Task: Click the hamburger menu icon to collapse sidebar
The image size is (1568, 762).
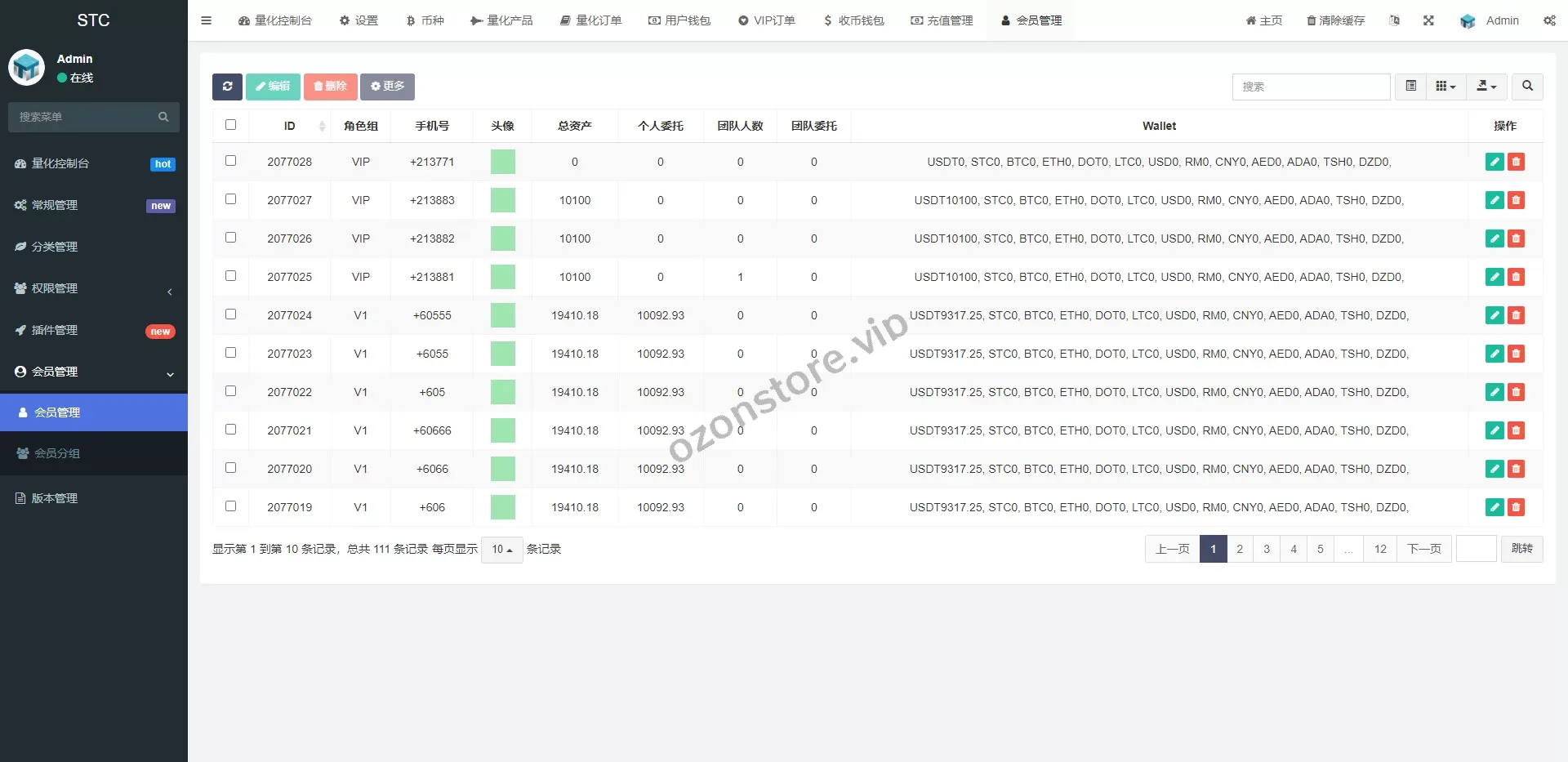Action: pyautogui.click(x=206, y=20)
